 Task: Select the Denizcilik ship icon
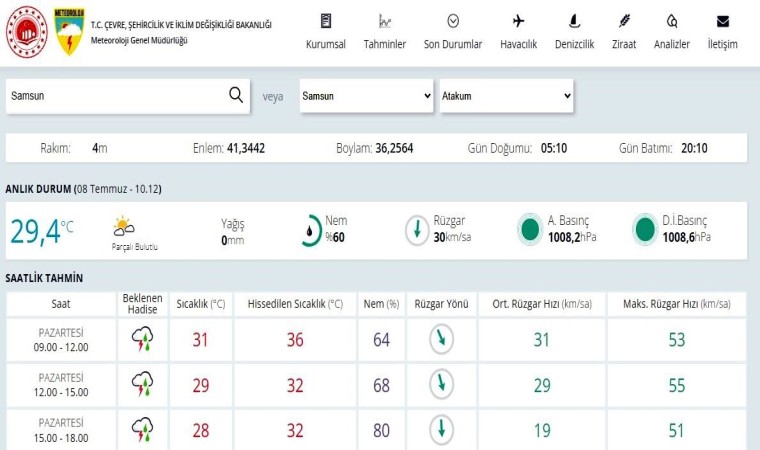pyautogui.click(x=574, y=21)
